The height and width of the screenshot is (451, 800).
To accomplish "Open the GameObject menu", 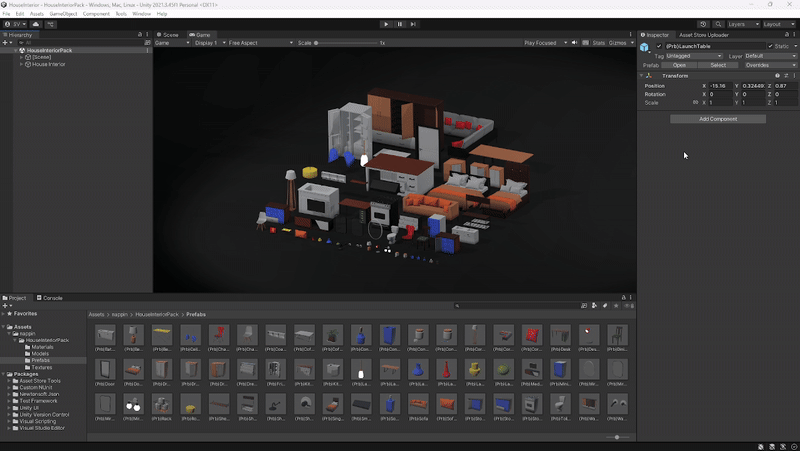I will (x=63, y=14).
